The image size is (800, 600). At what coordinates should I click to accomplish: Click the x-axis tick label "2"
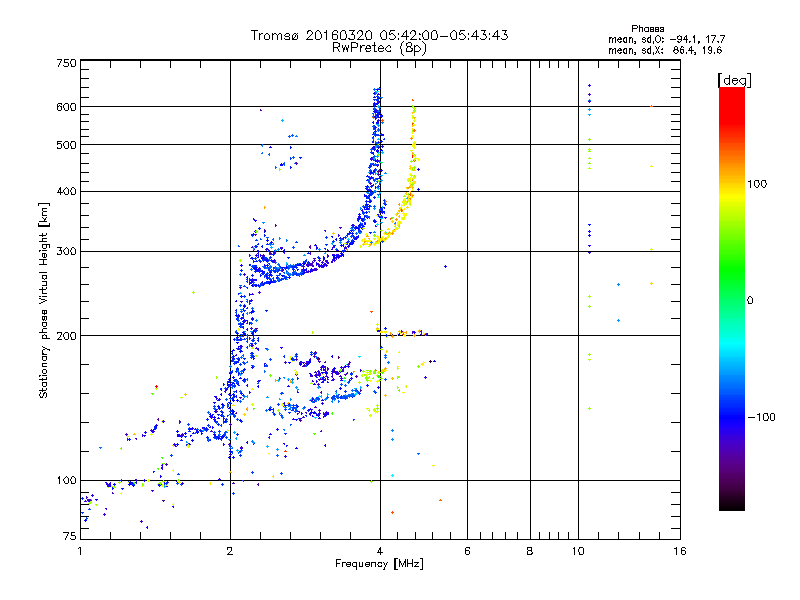pos(230,551)
